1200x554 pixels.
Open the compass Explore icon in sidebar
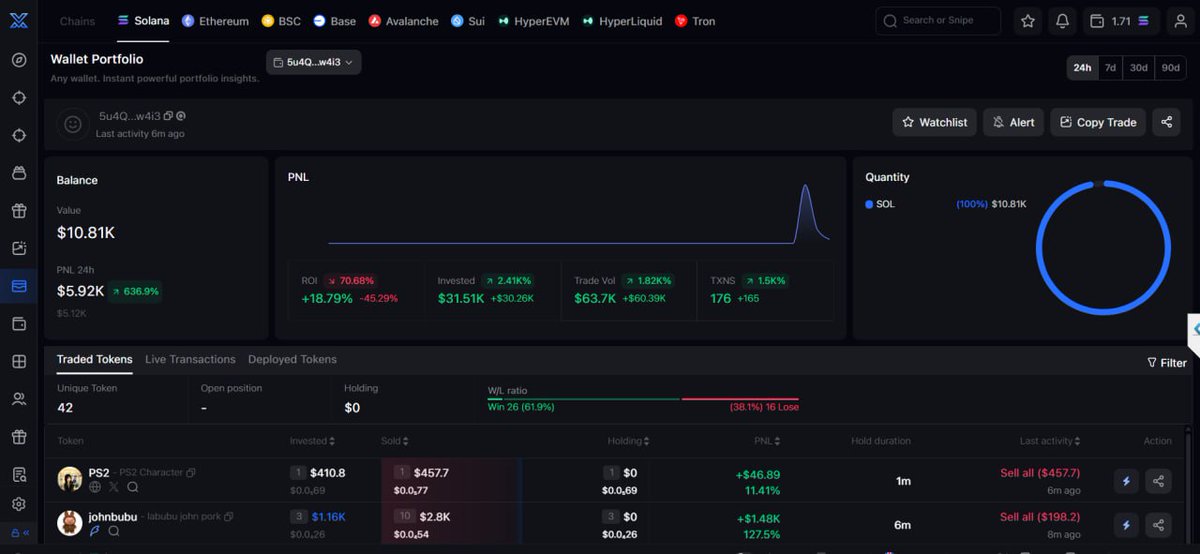click(x=19, y=60)
